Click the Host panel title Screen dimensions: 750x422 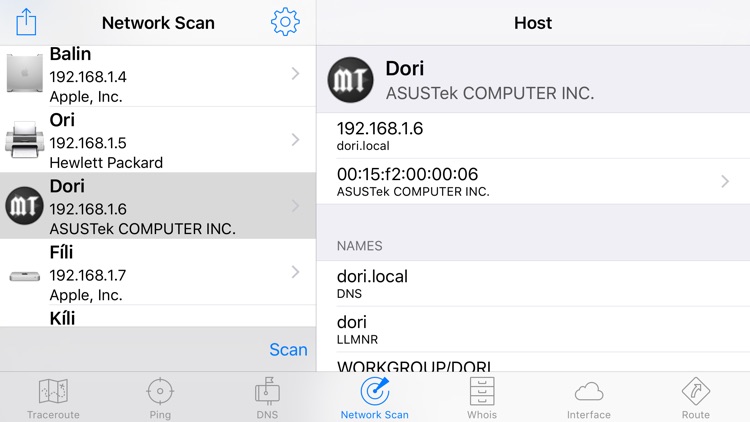click(533, 23)
